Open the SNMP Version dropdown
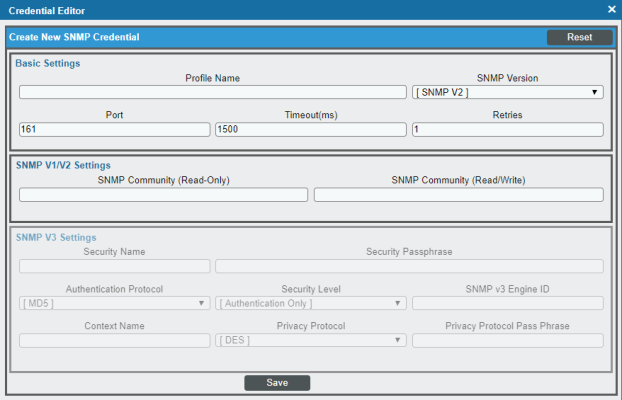622x400 pixels. [x=508, y=92]
